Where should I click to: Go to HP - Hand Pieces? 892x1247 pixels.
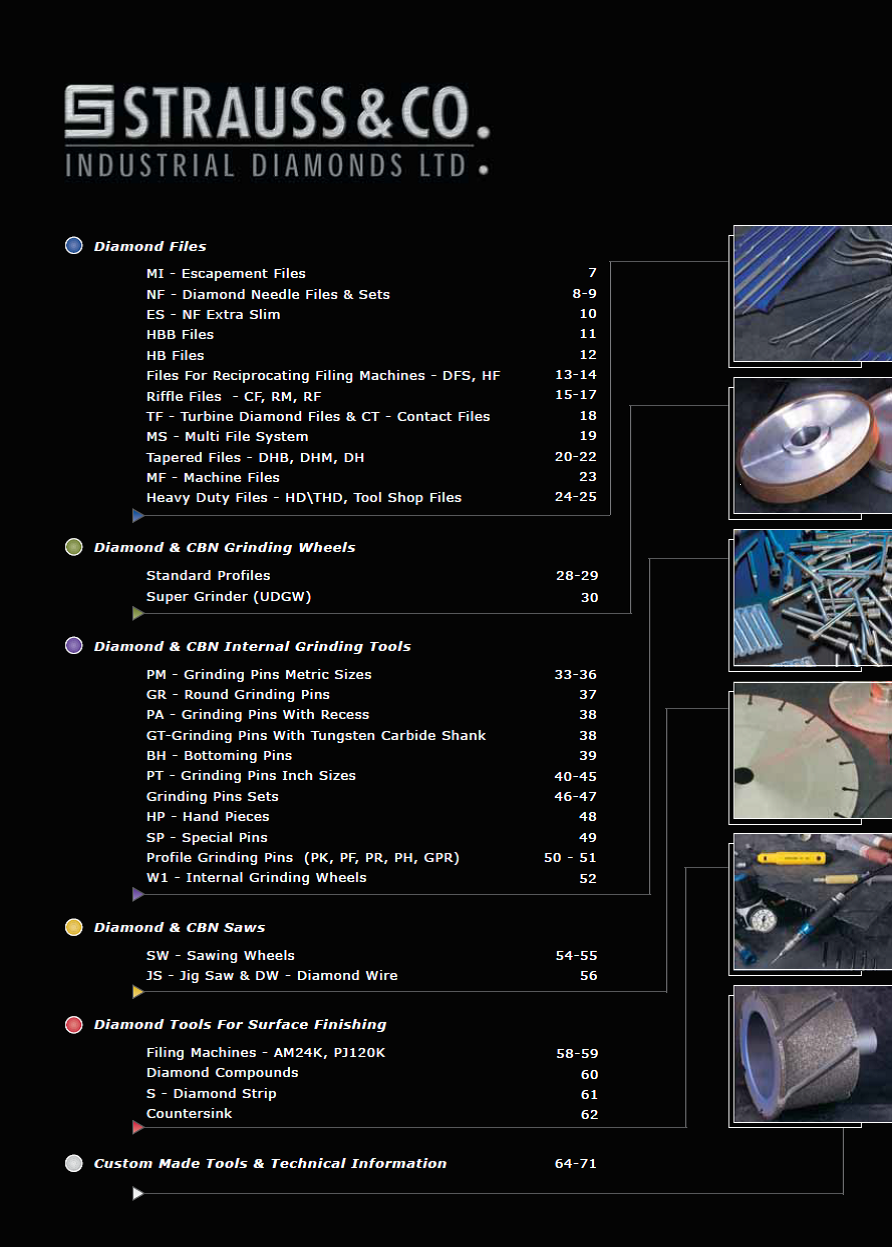(208, 816)
